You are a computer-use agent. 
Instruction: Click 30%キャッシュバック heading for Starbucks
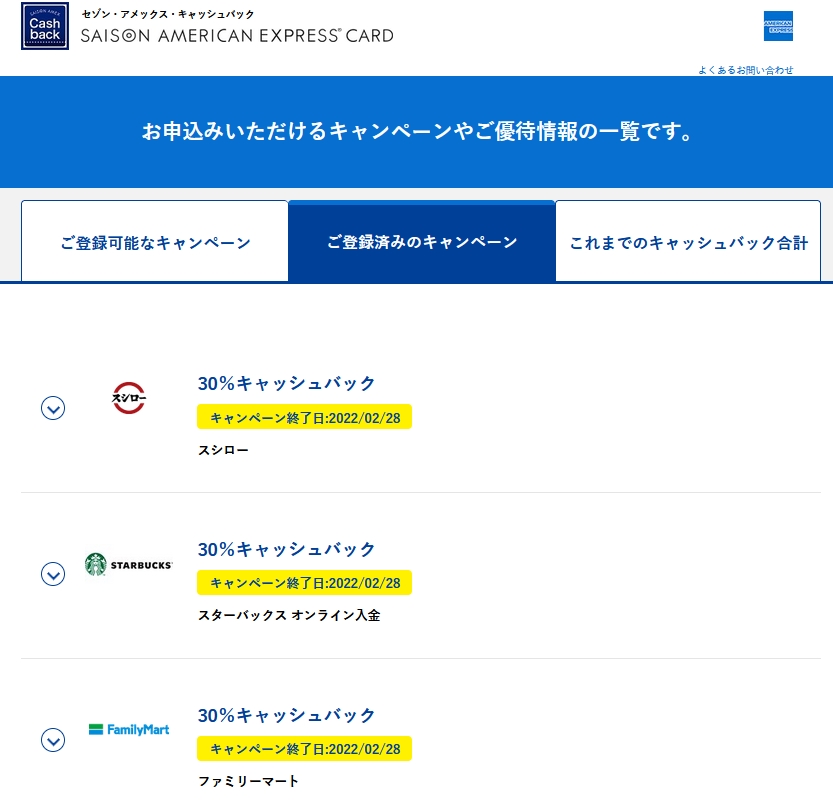click(x=286, y=549)
